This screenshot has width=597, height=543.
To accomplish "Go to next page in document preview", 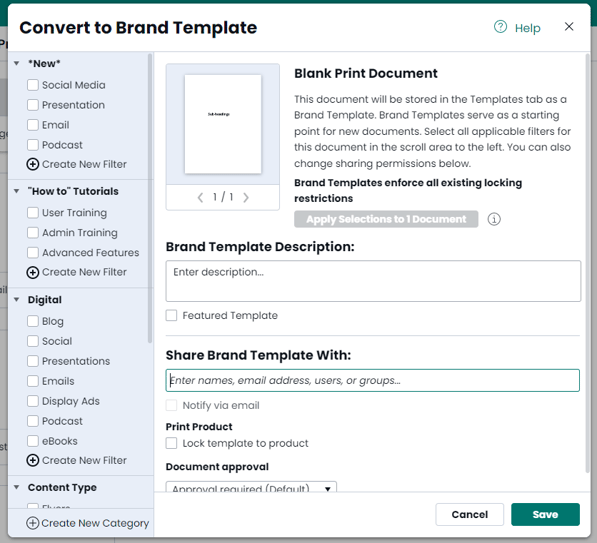I will click(246, 197).
